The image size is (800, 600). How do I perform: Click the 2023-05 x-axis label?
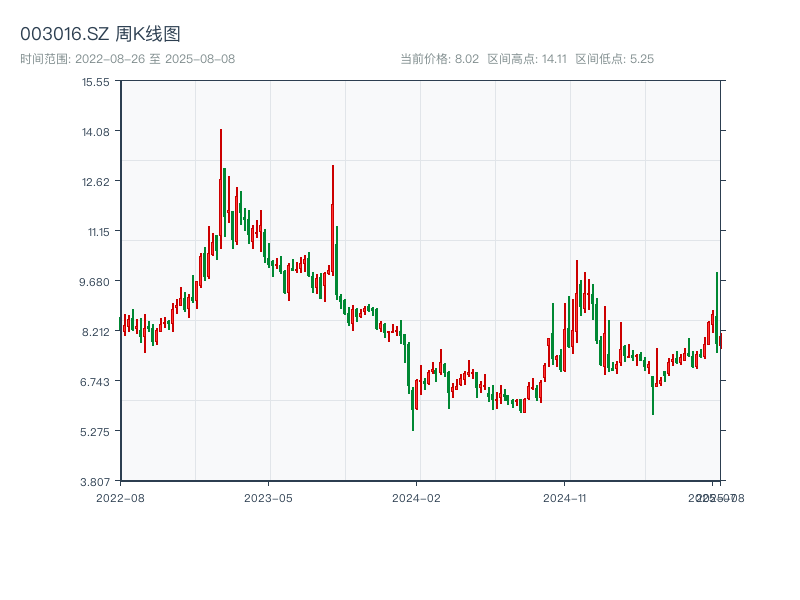pos(268,498)
